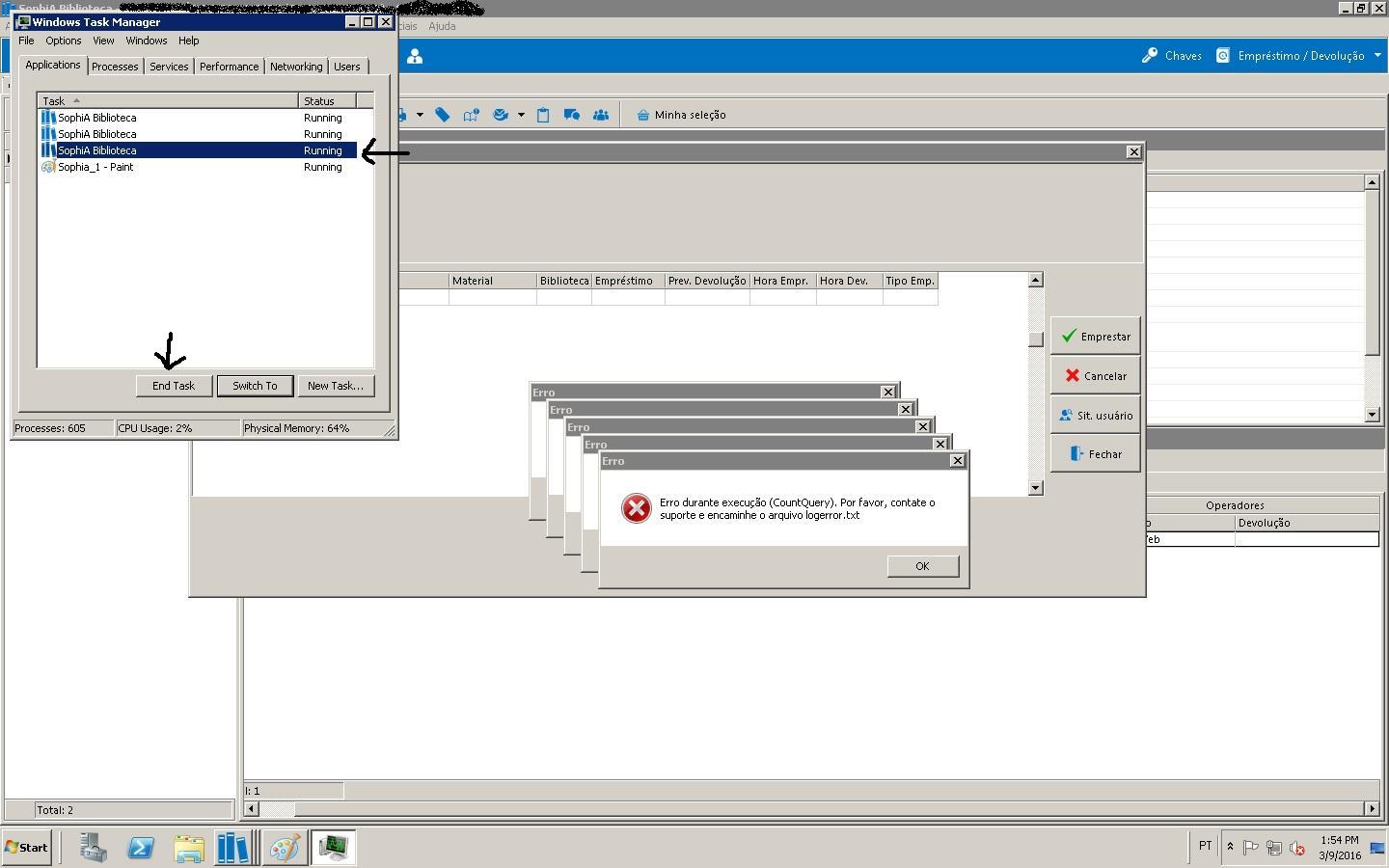Open Chaves with the key icon
1389x868 pixels.
1171,56
